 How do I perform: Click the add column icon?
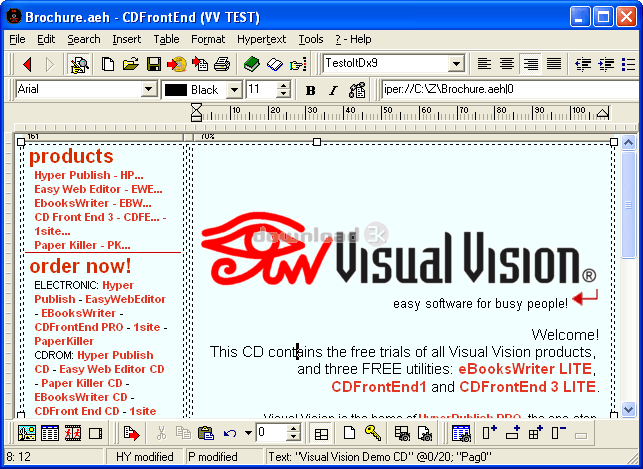[x=489, y=433]
